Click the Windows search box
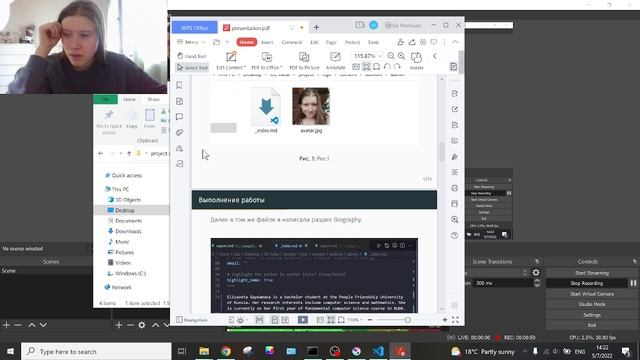This screenshot has height=360, width=640. 96,351
